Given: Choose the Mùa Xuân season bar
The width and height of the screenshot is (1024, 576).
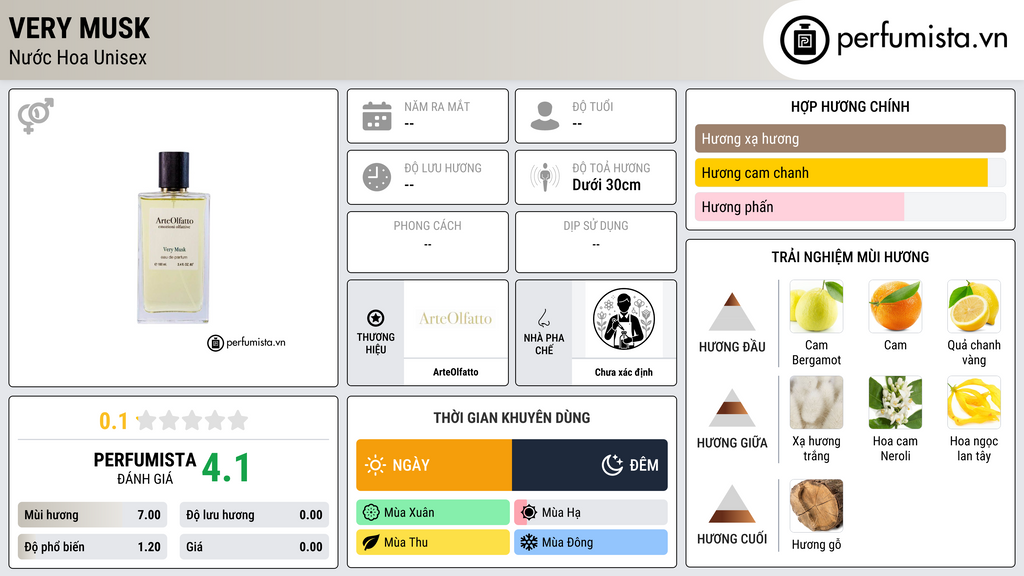Looking at the screenshot, I should point(432,513).
